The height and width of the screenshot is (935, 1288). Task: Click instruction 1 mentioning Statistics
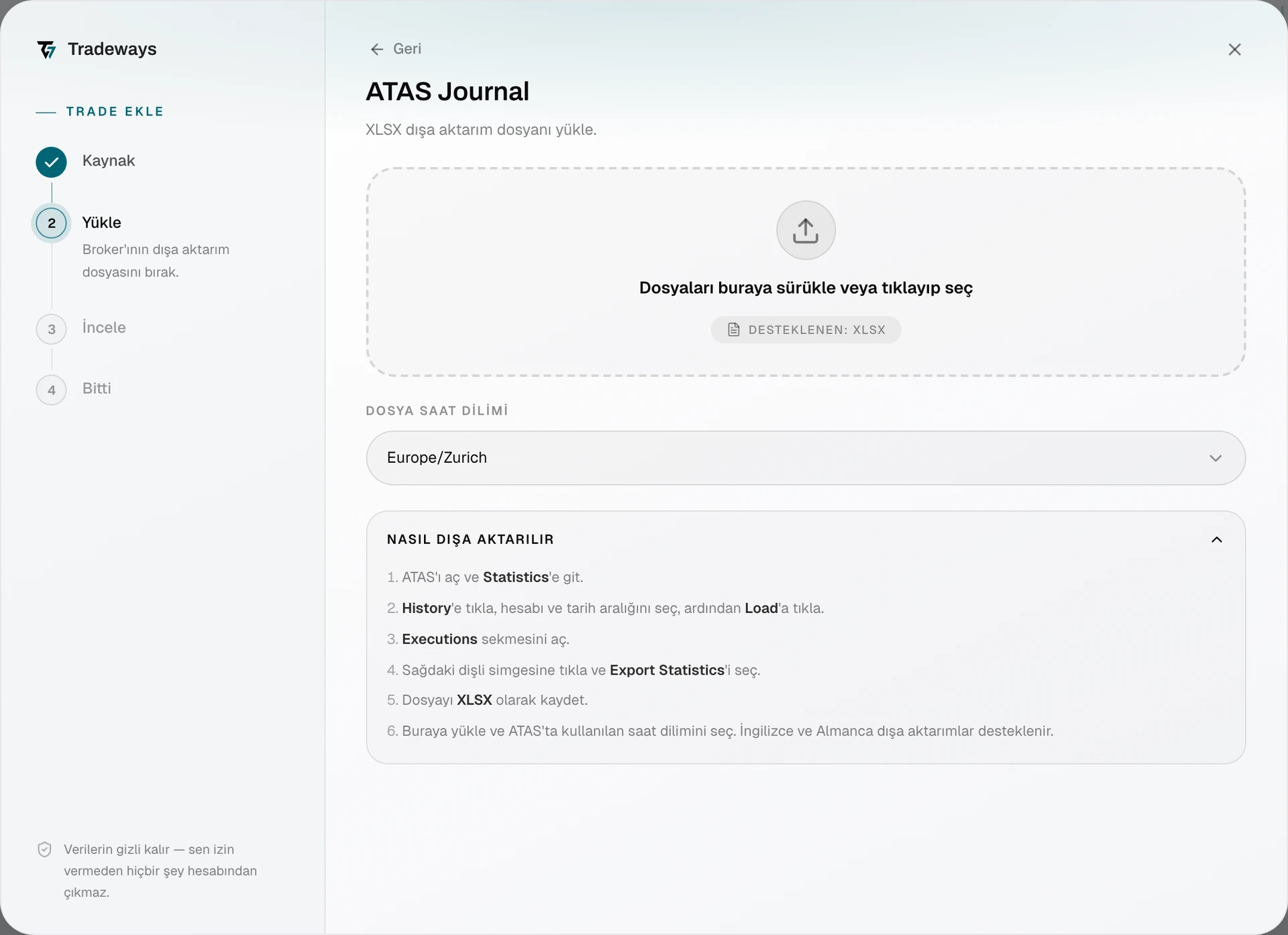coord(485,577)
